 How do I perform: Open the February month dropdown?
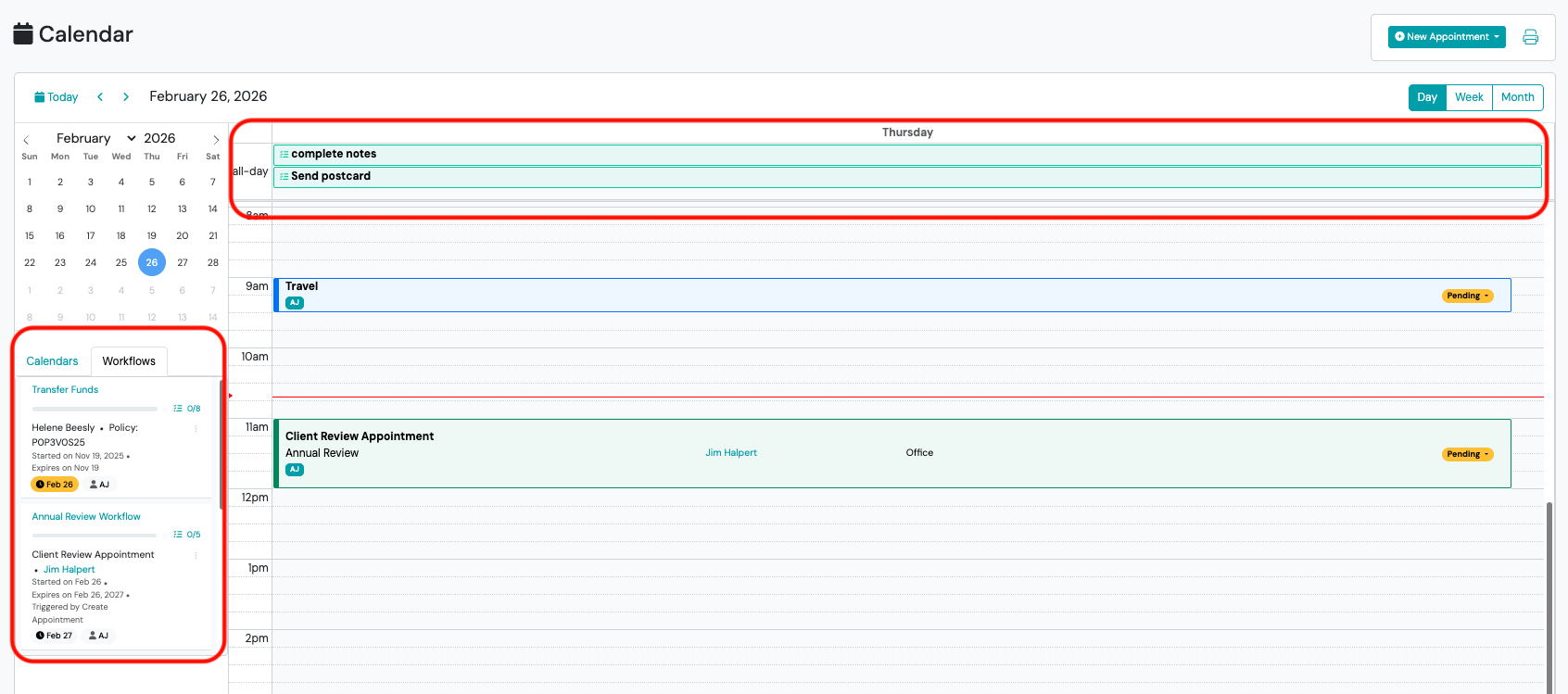[x=96, y=138]
